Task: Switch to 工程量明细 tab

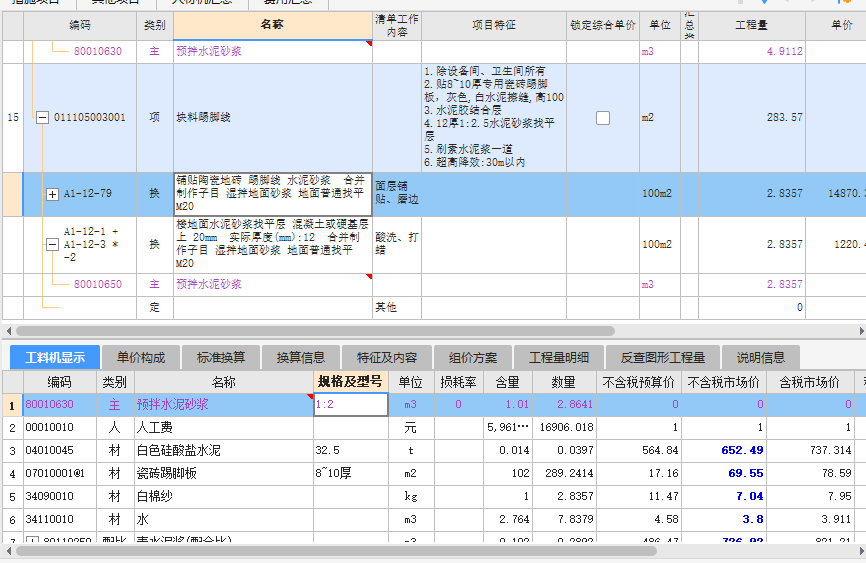Action: coord(558,357)
